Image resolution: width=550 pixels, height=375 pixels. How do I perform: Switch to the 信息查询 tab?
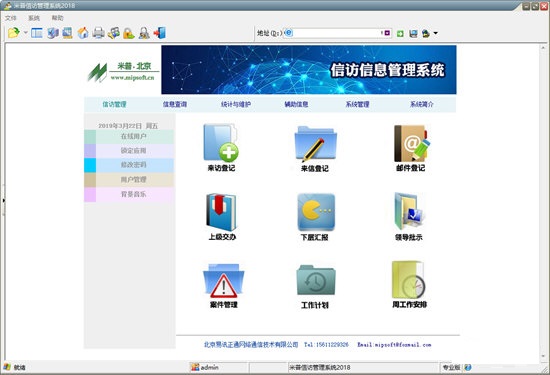pyautogui.click(x=175, y=104)
